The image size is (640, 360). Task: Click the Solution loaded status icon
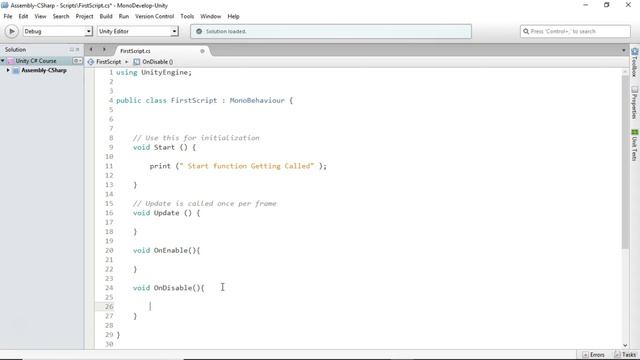tap(199, 31)
